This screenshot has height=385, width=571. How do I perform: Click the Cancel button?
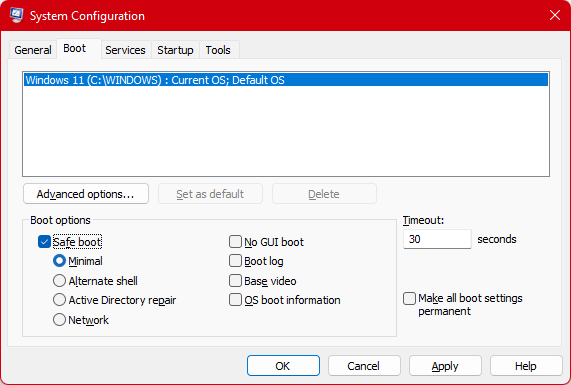(x=364, y=366)
